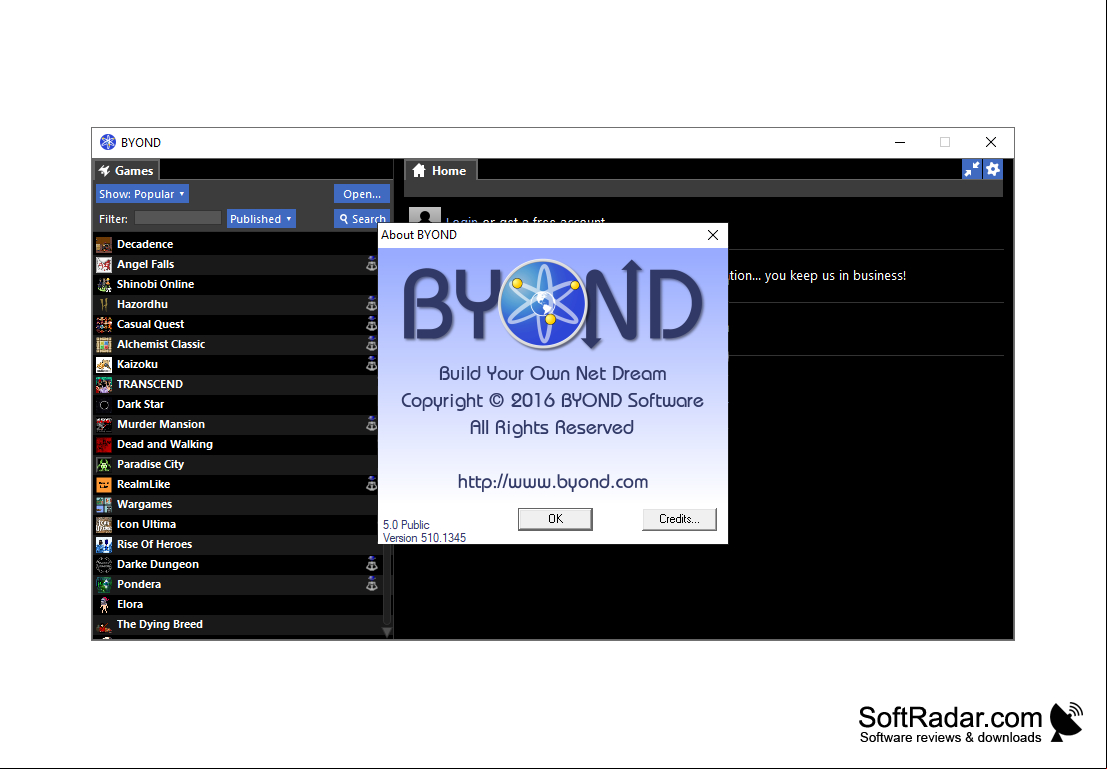This screenshot has height=769, width=1107.
Task: Select the Rise Of Heroes game name
Action: pyautogui.click(x=154, y=544)
